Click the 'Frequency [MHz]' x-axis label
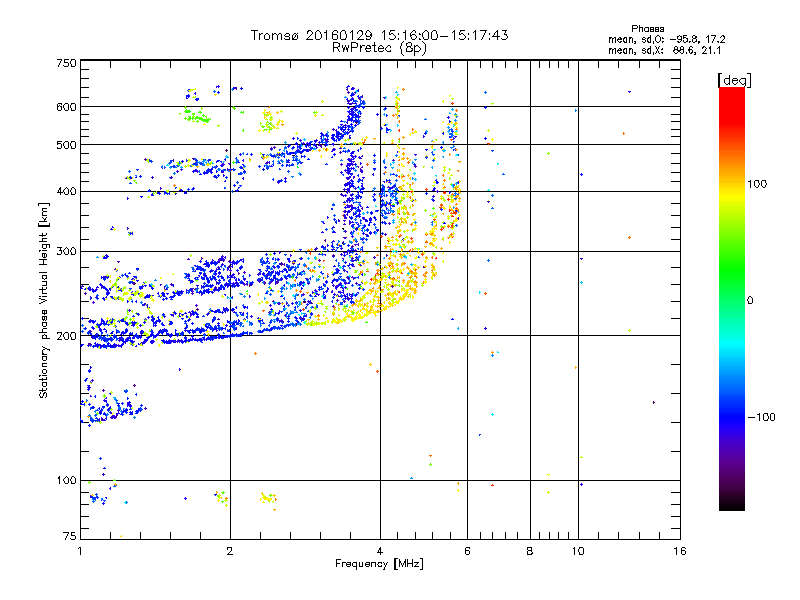Viewport: 800px width, 600px height. tap(379, 564)
